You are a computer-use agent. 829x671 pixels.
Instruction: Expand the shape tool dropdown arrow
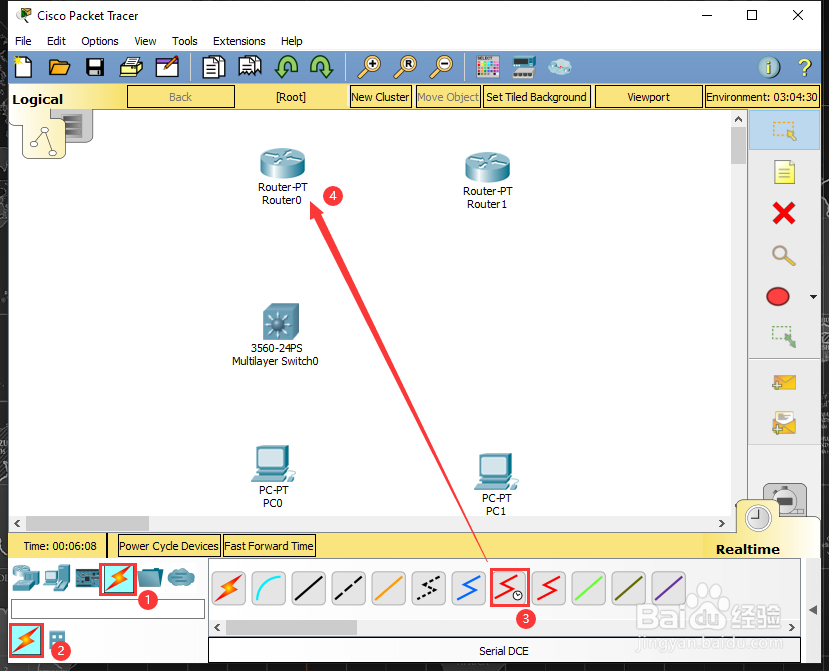point(813,297)
